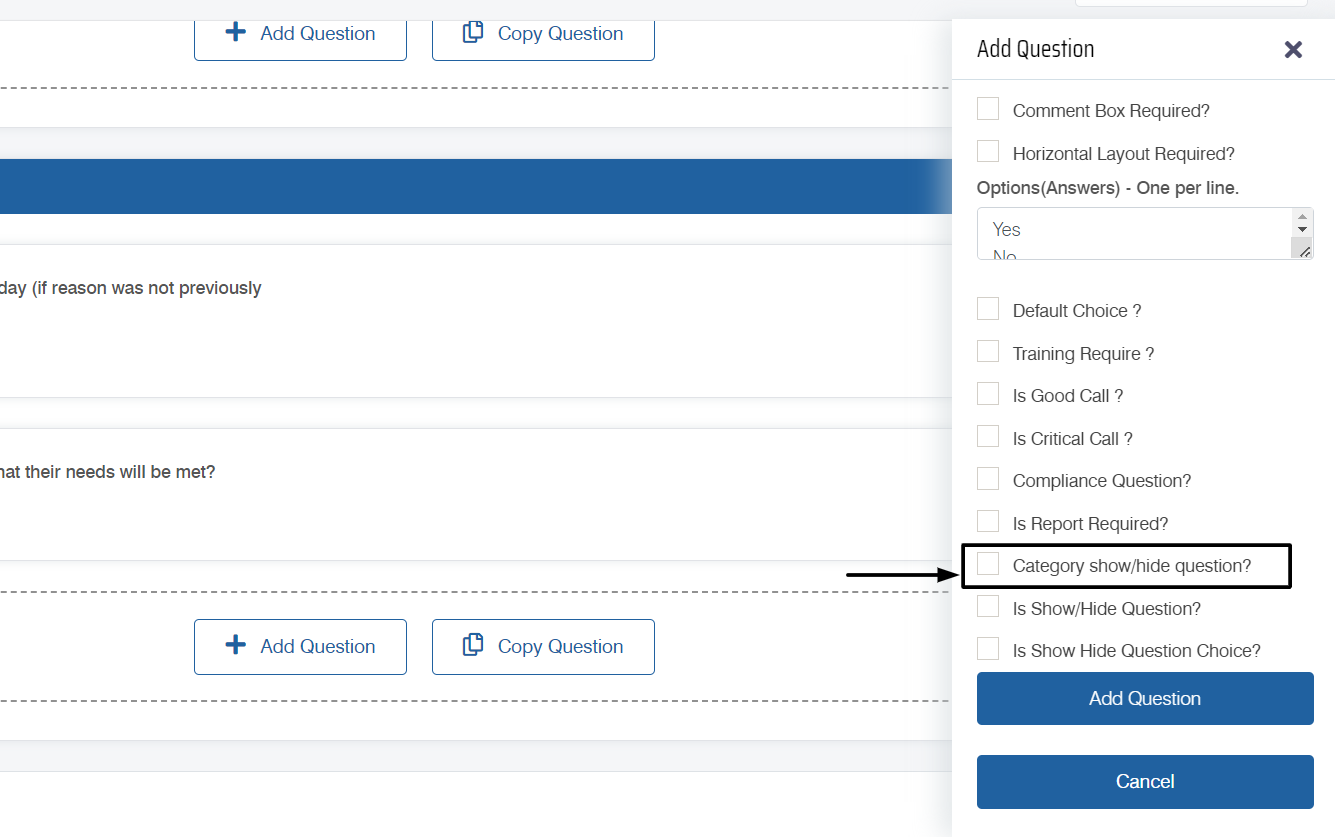Enable Is Report Required checkbox

(988, 522)
